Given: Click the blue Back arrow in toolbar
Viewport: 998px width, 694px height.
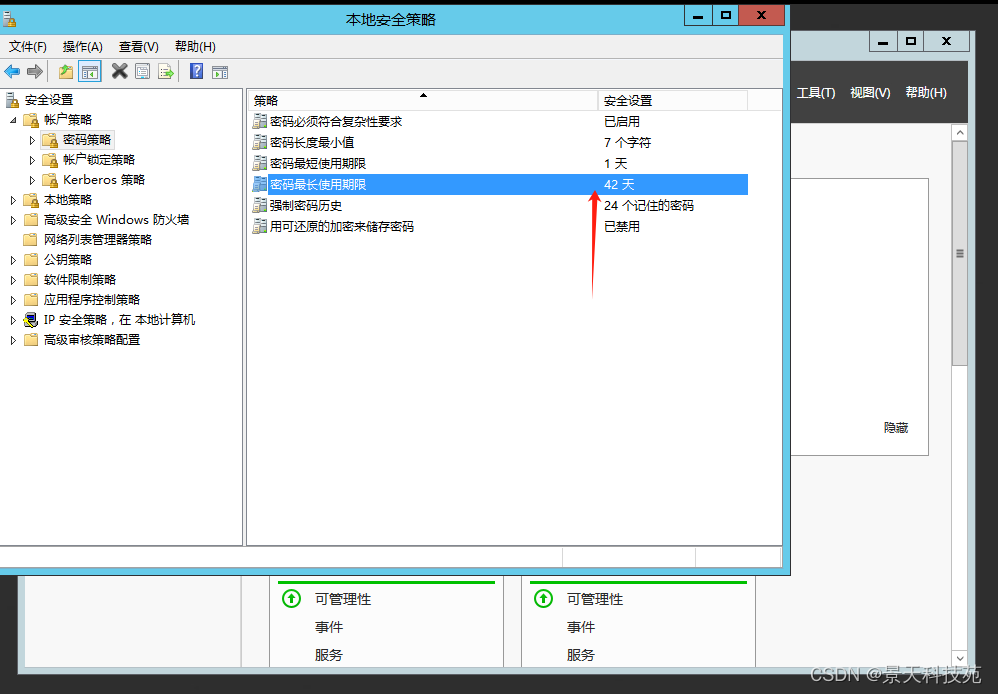Looking at the screenshot, I should [x=12, y=72].
